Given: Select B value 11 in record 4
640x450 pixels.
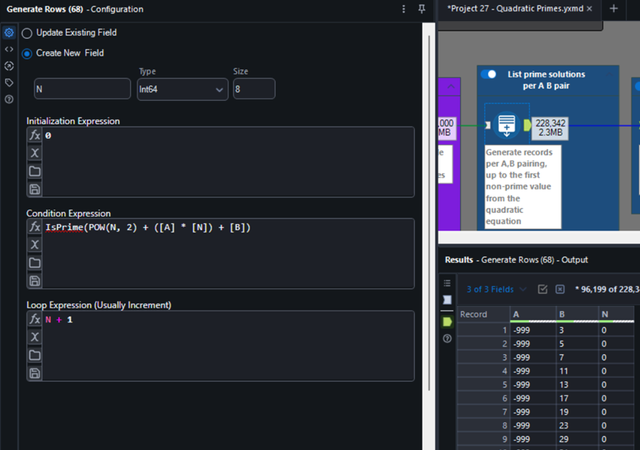Looking at the screenshot, I should click(x=577, y=371).
